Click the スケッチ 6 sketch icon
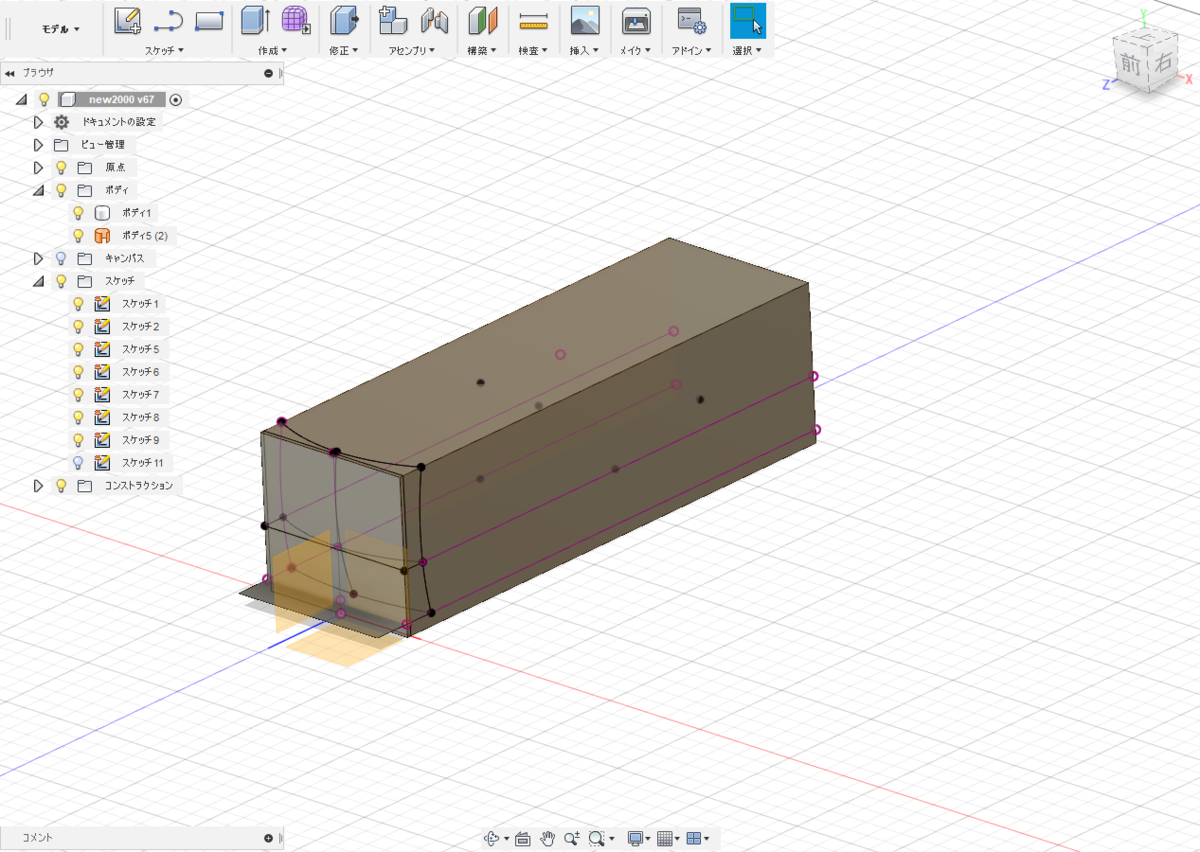This screenshot has width=1200, height=852. (101, 372)
